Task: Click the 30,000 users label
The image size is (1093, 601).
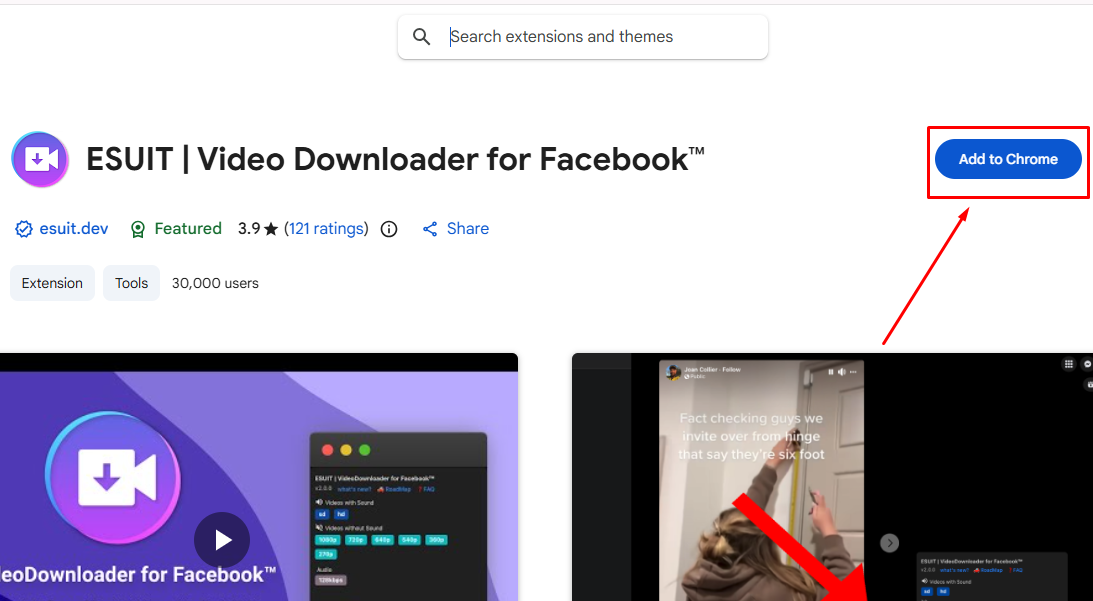Action: (x=215, y=283)
